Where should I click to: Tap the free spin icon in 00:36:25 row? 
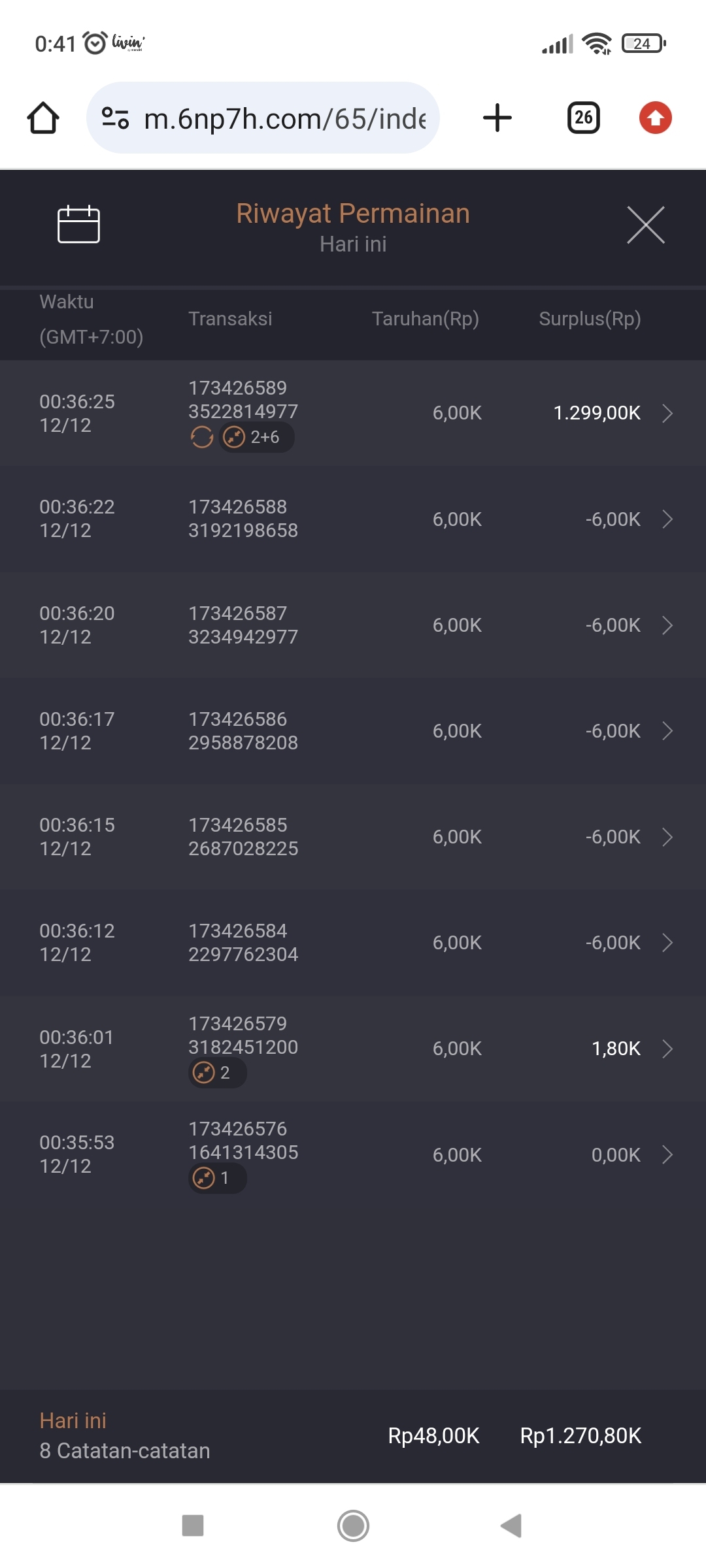(x=202, y=437)
